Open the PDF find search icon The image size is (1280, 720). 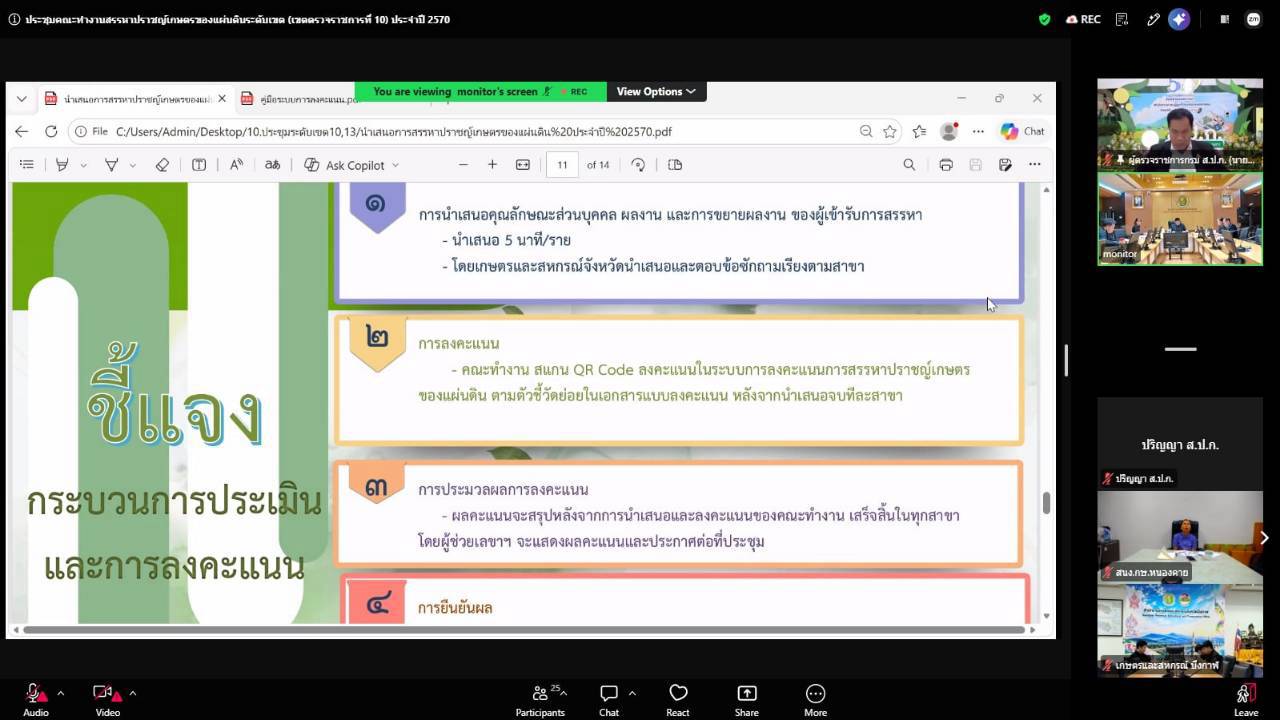(909, 165)
